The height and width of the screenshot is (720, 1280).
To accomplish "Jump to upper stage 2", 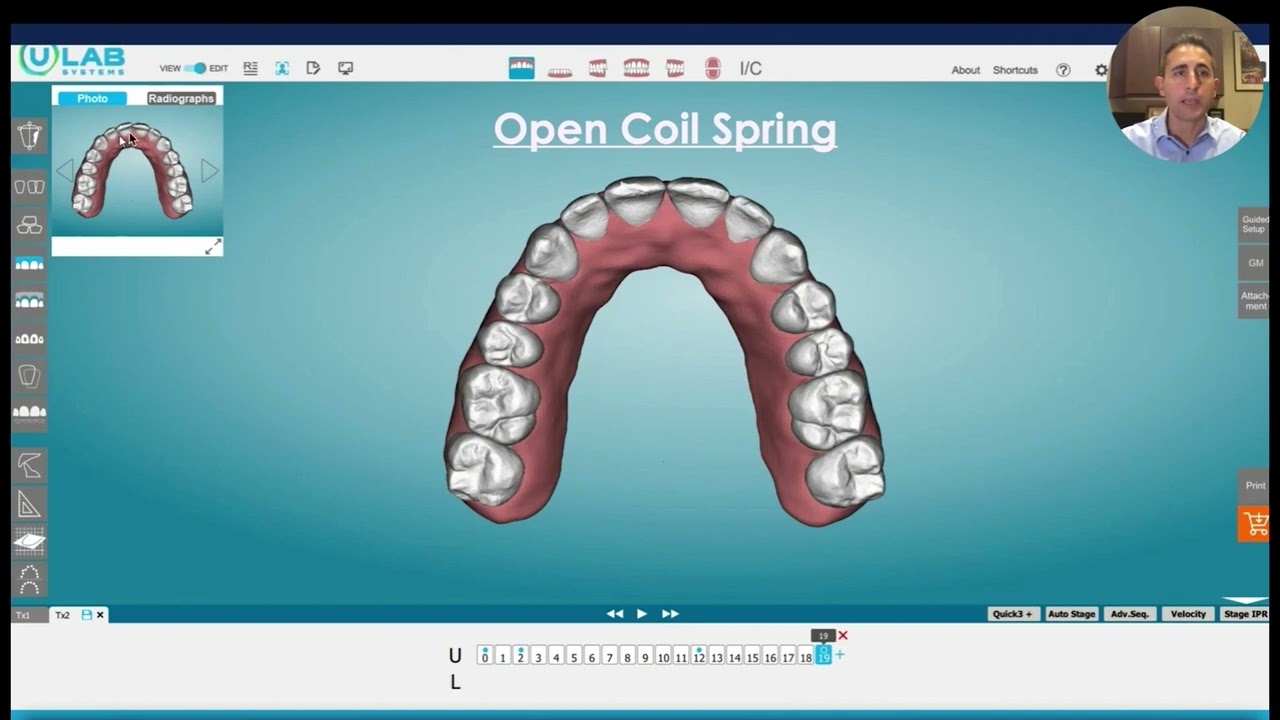I will coord(520,656).
